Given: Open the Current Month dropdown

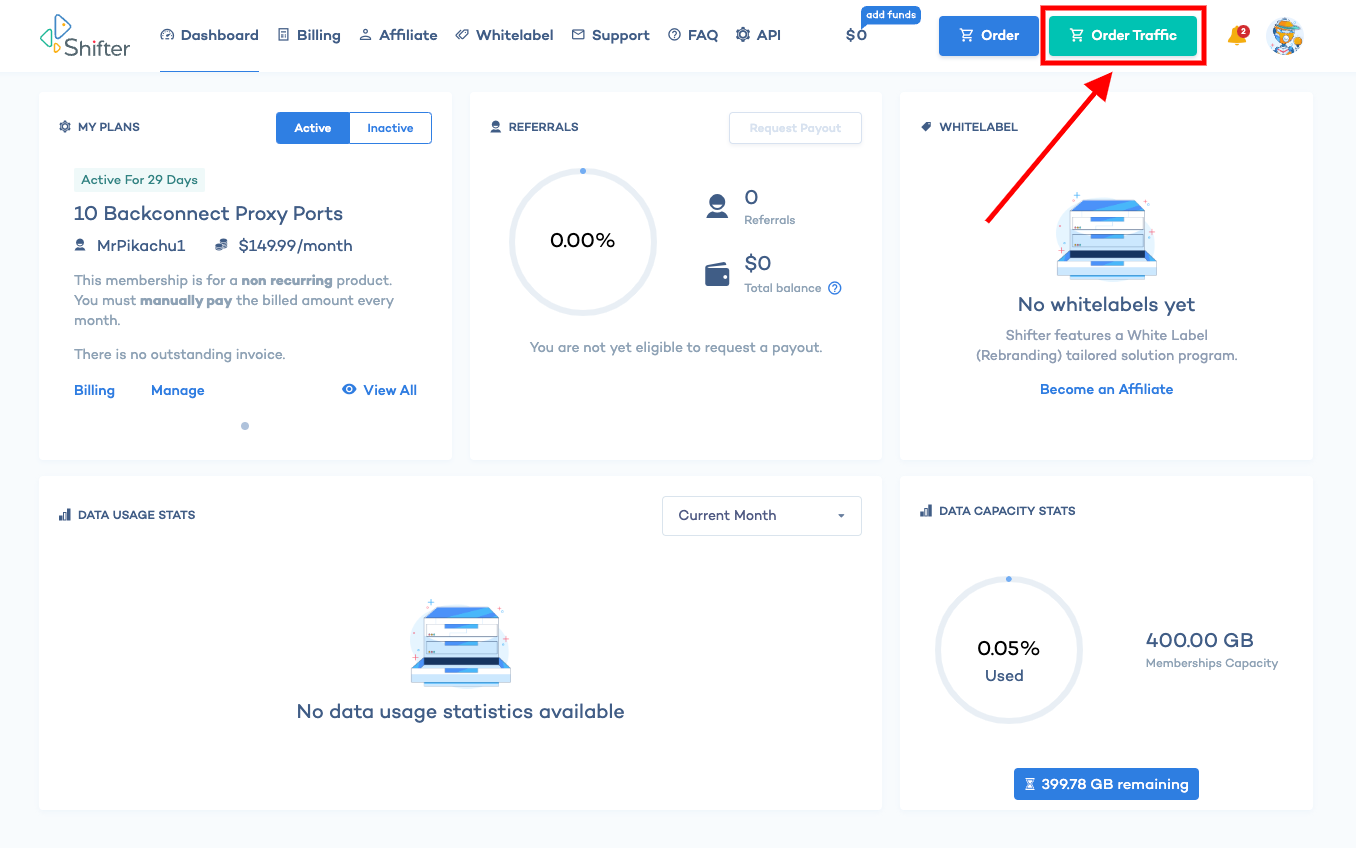Looking at the screenshot, I should click(762, 516).
